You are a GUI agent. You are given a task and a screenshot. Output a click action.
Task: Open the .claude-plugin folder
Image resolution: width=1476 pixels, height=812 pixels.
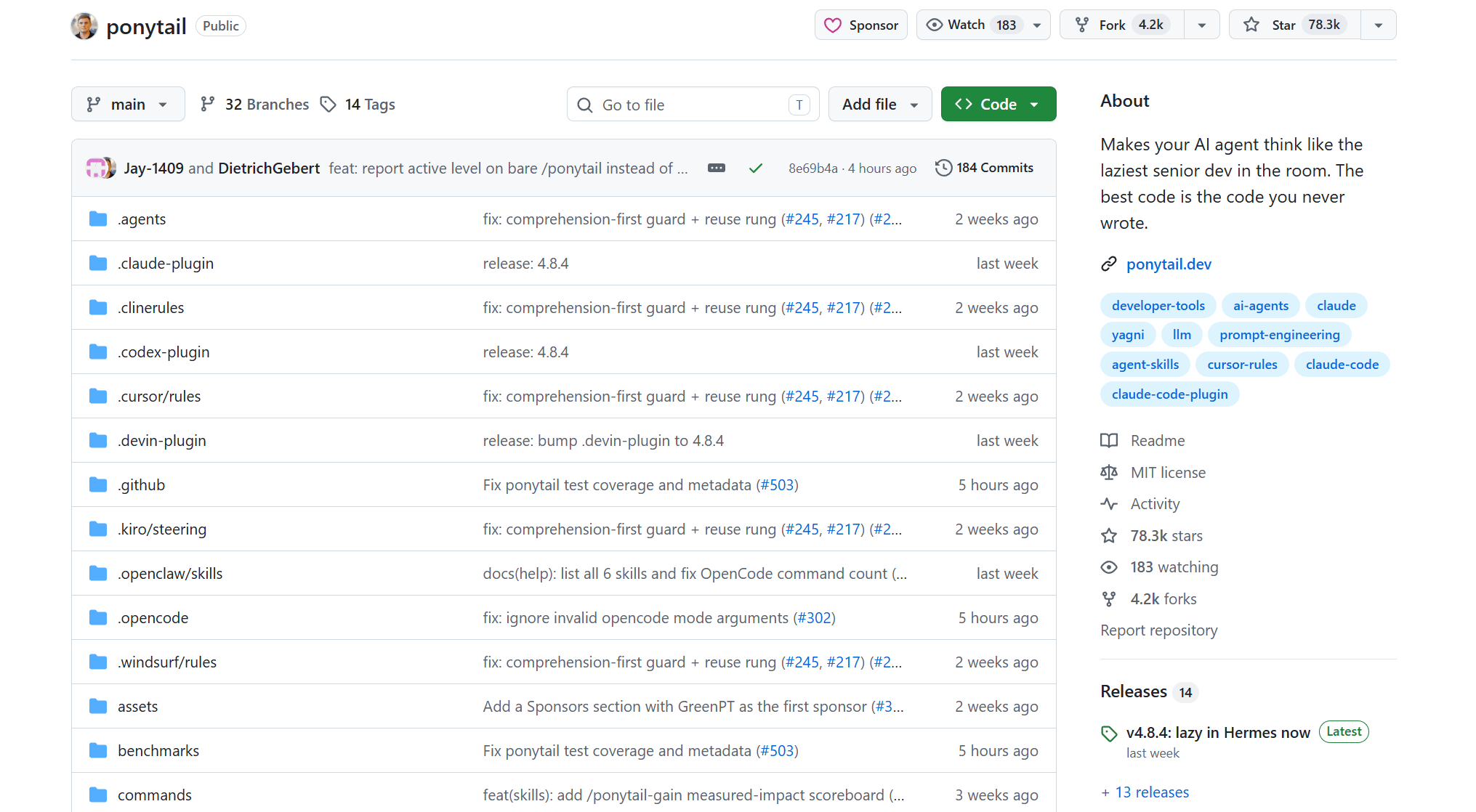(166, 263)
